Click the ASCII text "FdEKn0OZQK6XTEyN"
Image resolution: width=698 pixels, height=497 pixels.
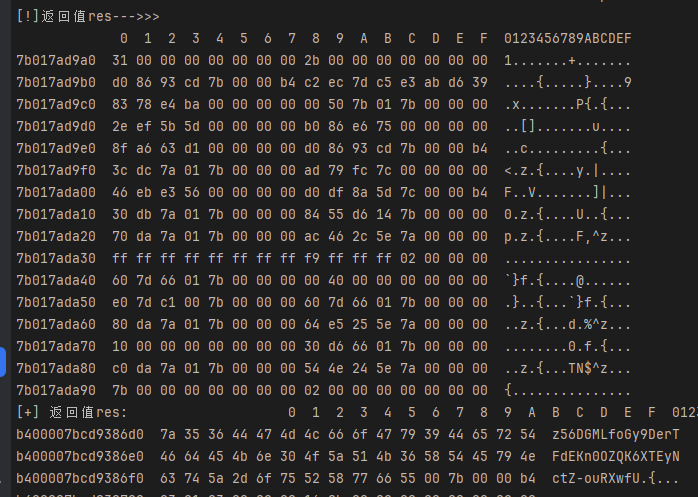click(x=615, y=456)
